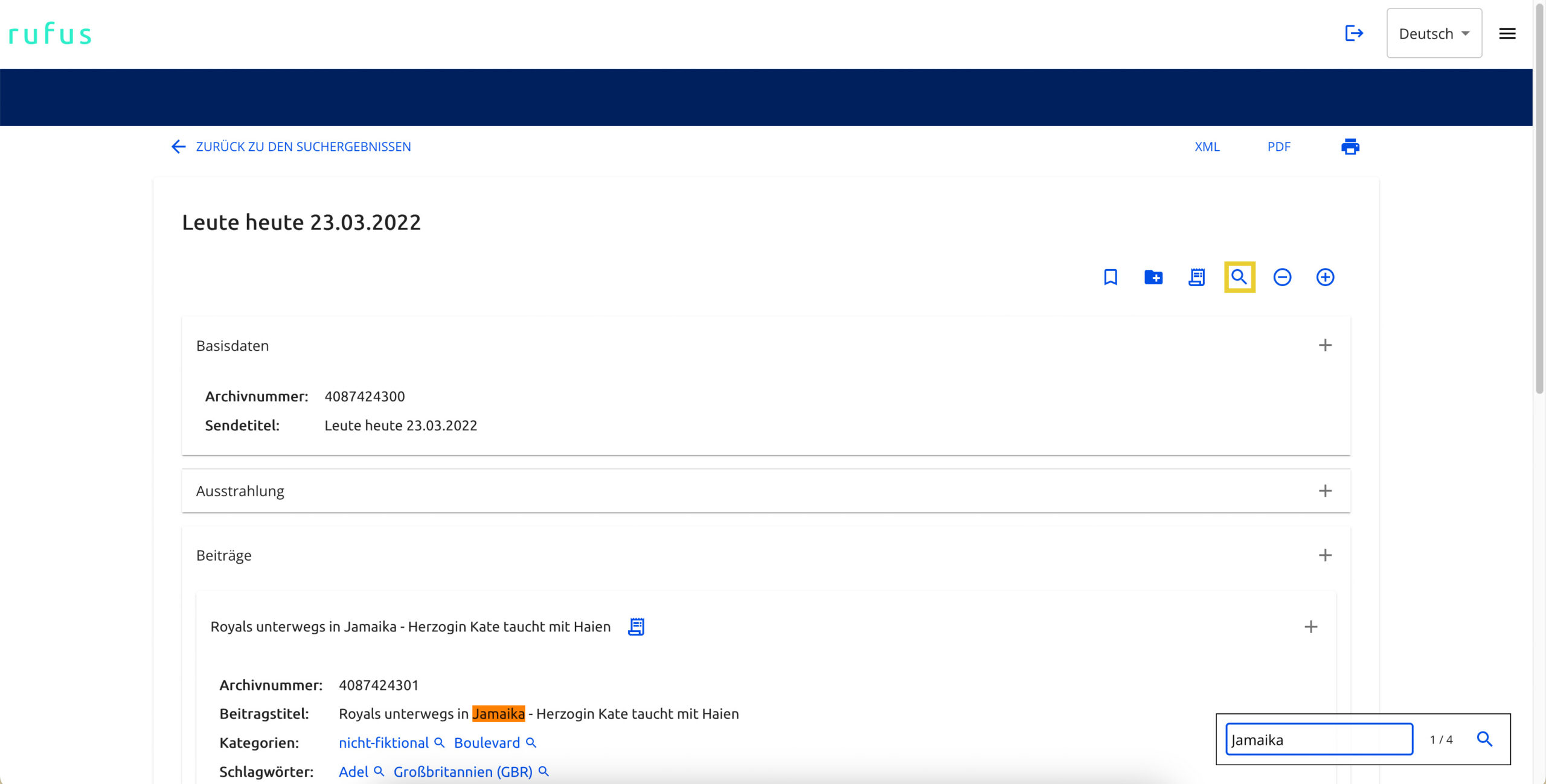The height and width of the screenshot is (784, 1546).
Task: Expand the Ausstrahlung section
Action: click(1324, 491)
